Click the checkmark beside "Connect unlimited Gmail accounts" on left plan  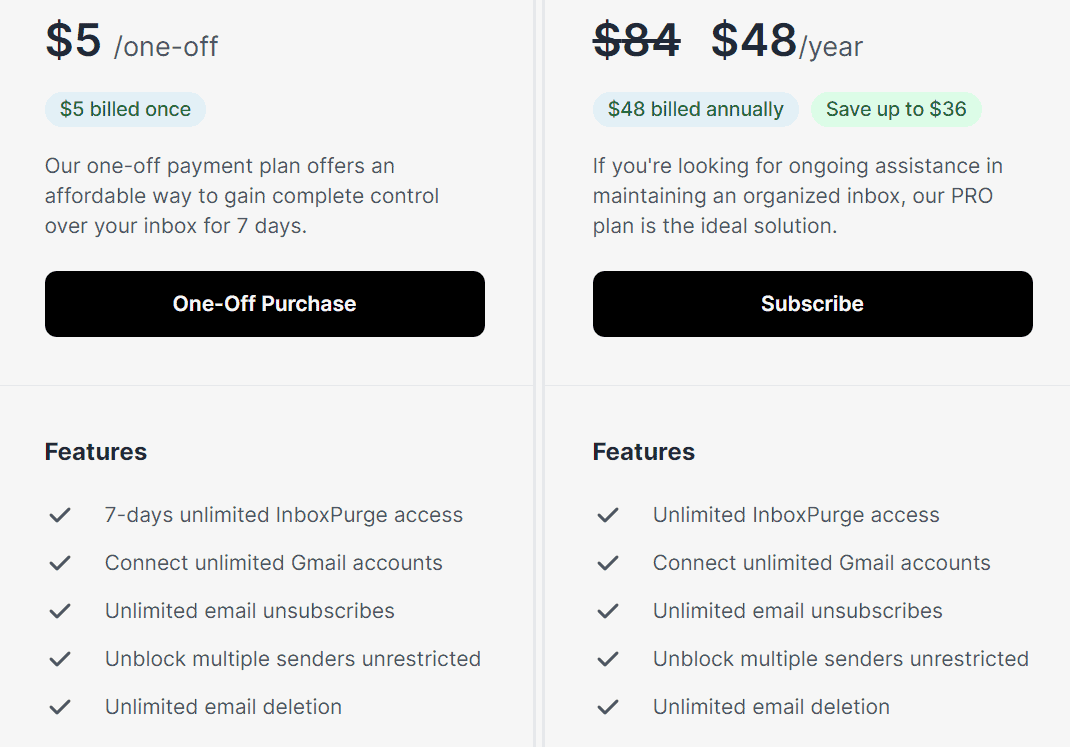tap(59, 562)
